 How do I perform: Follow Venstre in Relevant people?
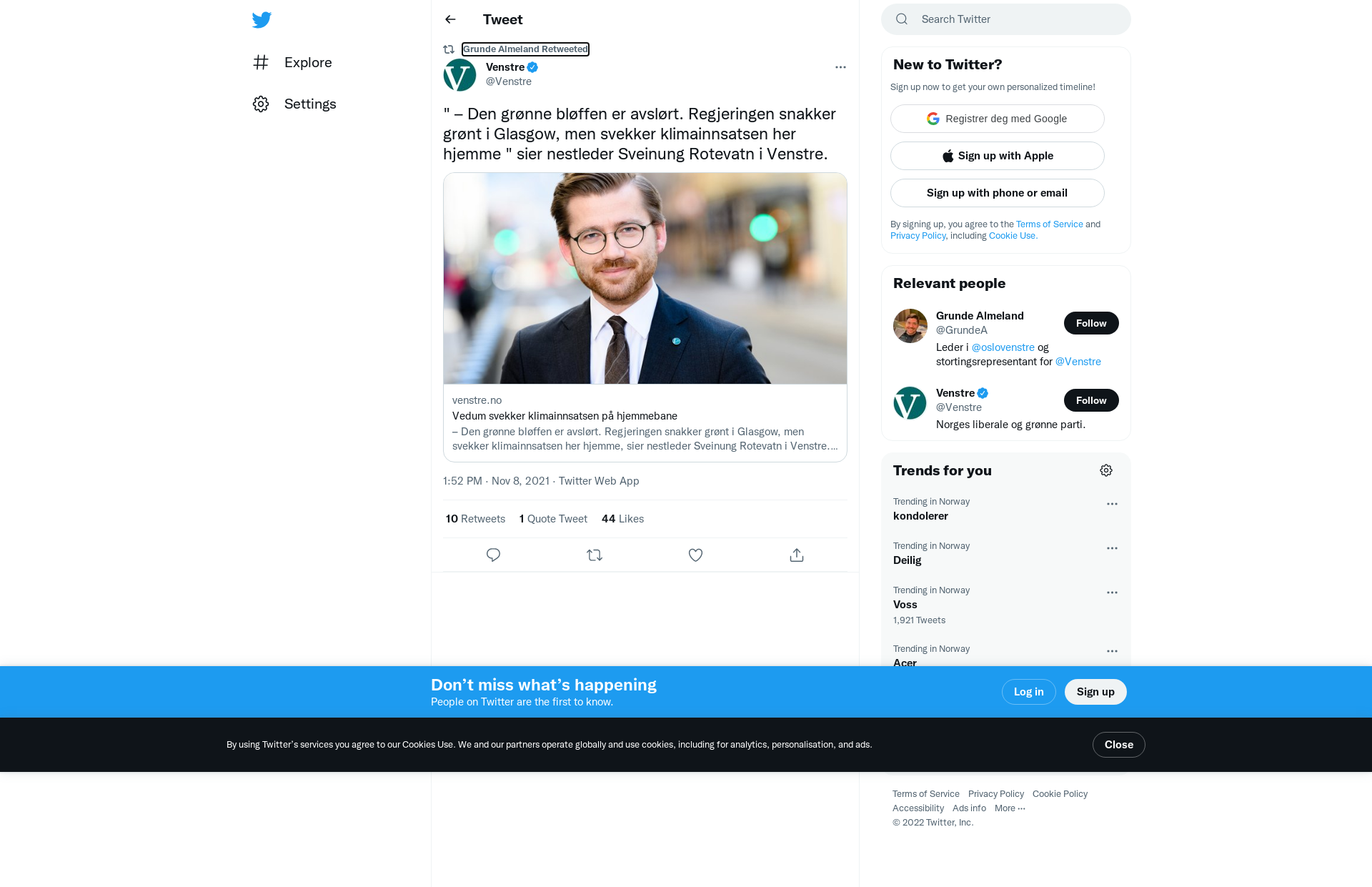click(1091, 400)
